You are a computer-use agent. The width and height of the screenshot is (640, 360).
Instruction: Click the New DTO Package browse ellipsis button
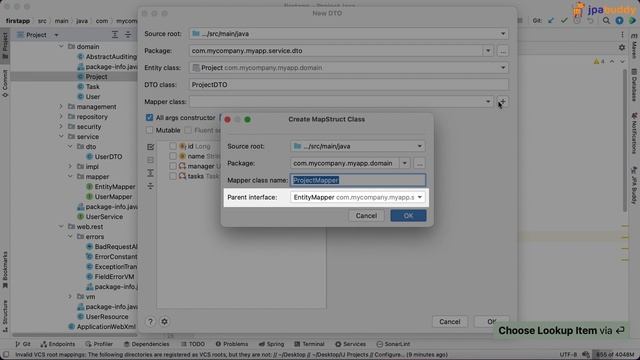(503, 51)
